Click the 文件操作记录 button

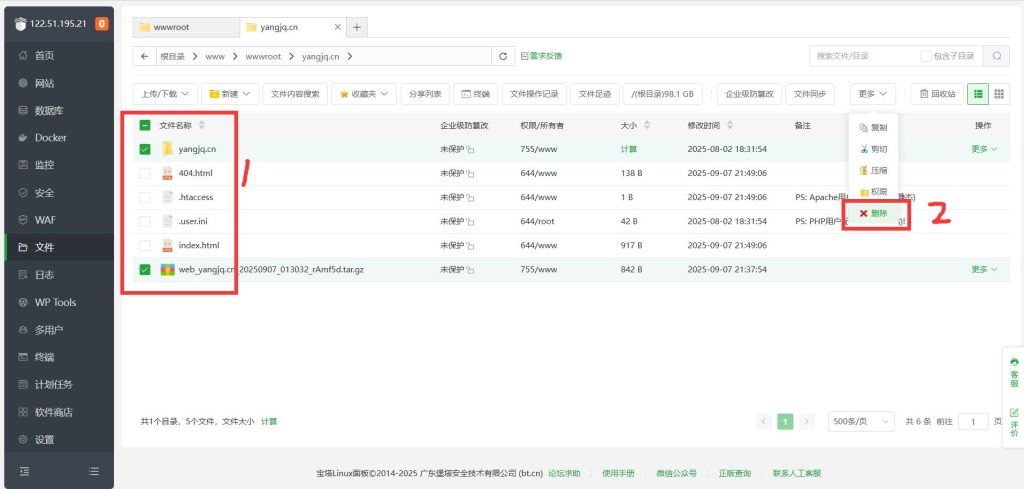[534, 94]
